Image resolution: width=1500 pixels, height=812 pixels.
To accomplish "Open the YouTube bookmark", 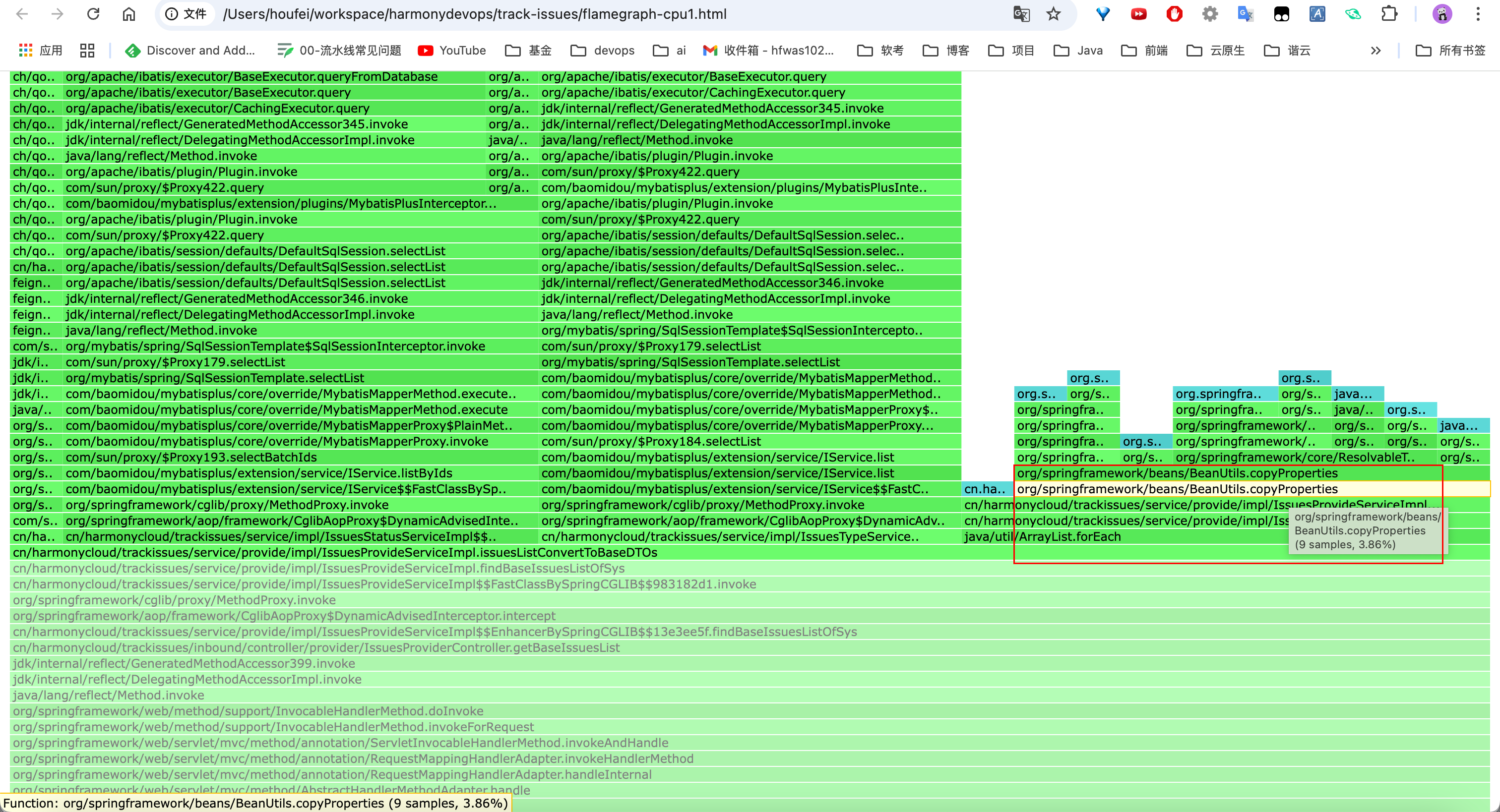I will [452, 51].
